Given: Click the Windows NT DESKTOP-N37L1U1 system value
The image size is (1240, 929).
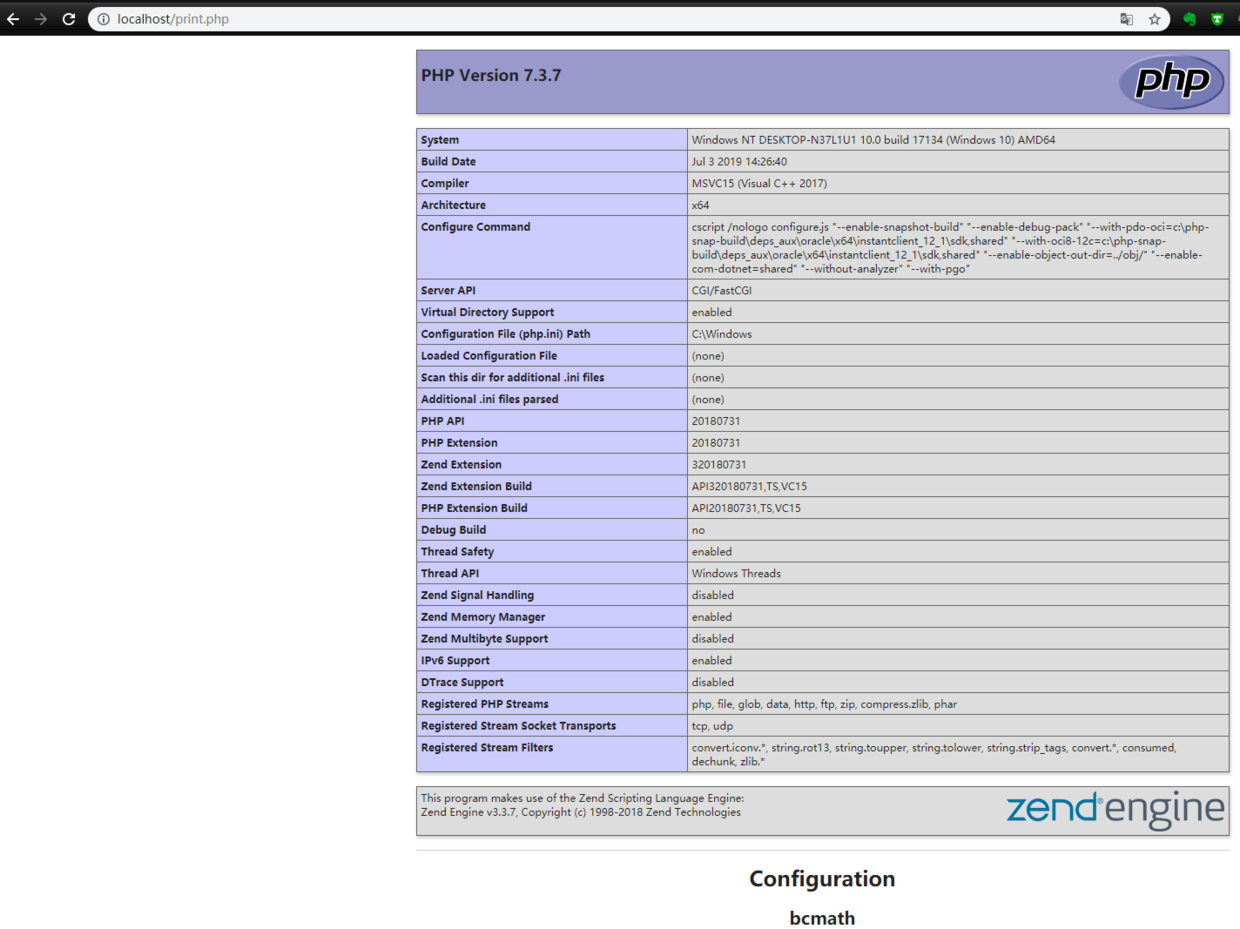Looking at the screenshot, I should click(873, 140).
